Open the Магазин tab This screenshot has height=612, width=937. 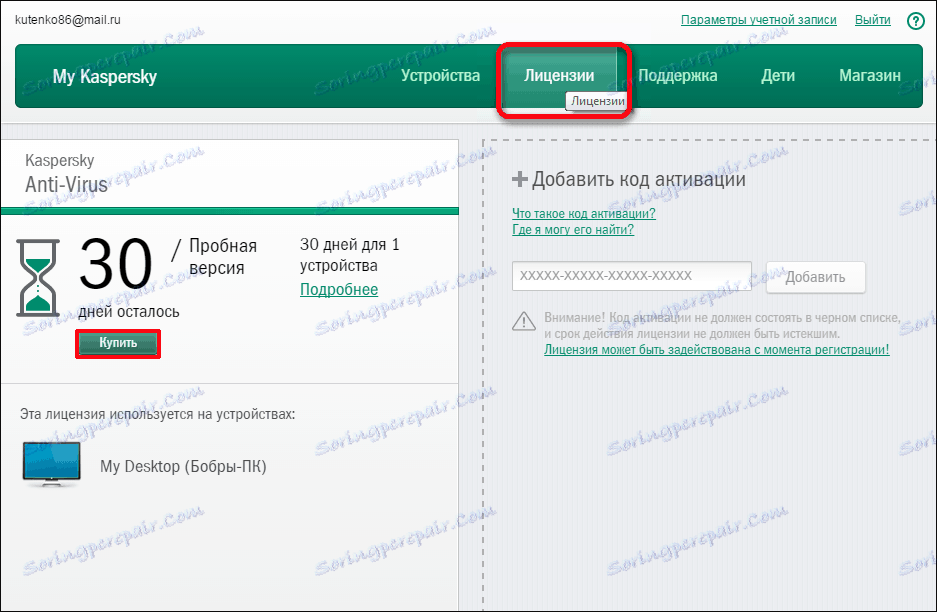[869, 76]
